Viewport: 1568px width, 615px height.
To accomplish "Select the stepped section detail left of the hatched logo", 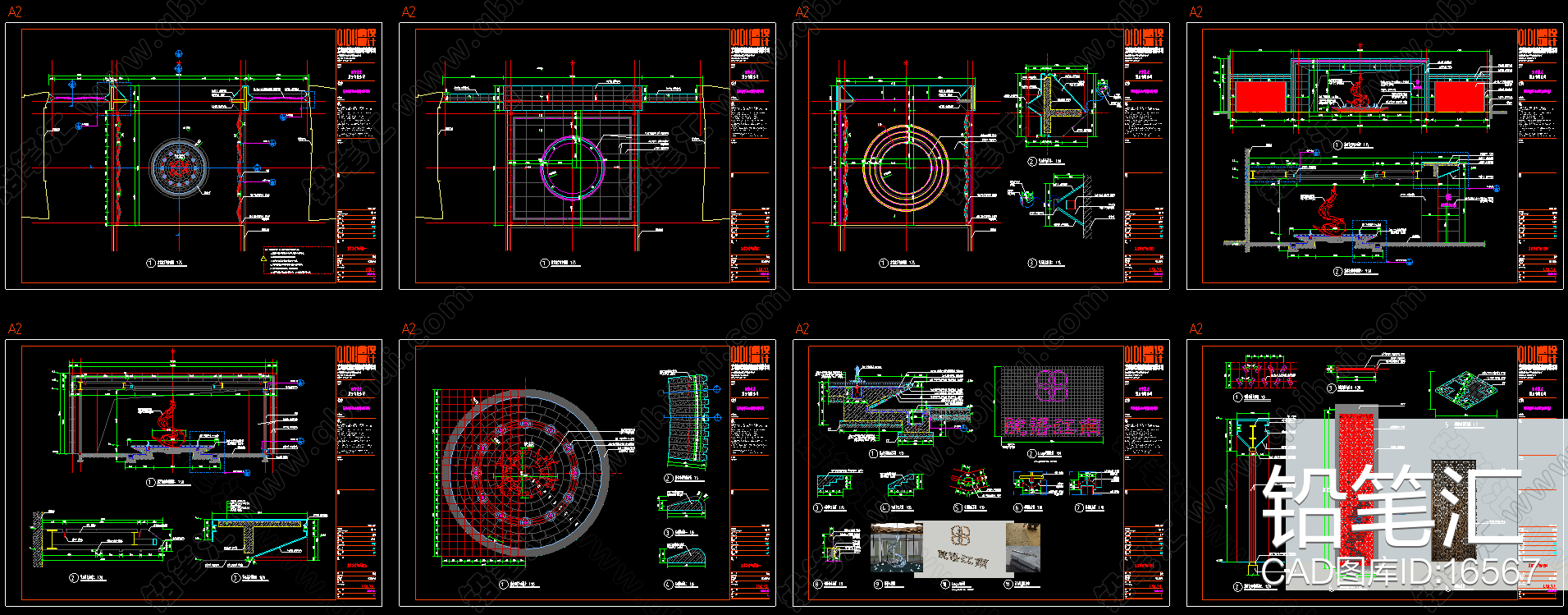I will 894,404.
